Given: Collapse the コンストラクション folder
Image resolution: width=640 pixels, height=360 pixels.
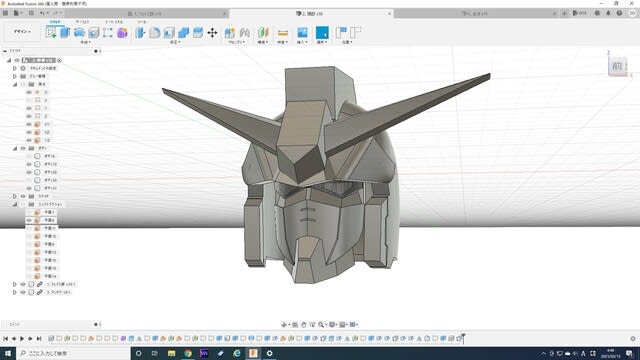Looking at the screenshot, I should point(15,204).
